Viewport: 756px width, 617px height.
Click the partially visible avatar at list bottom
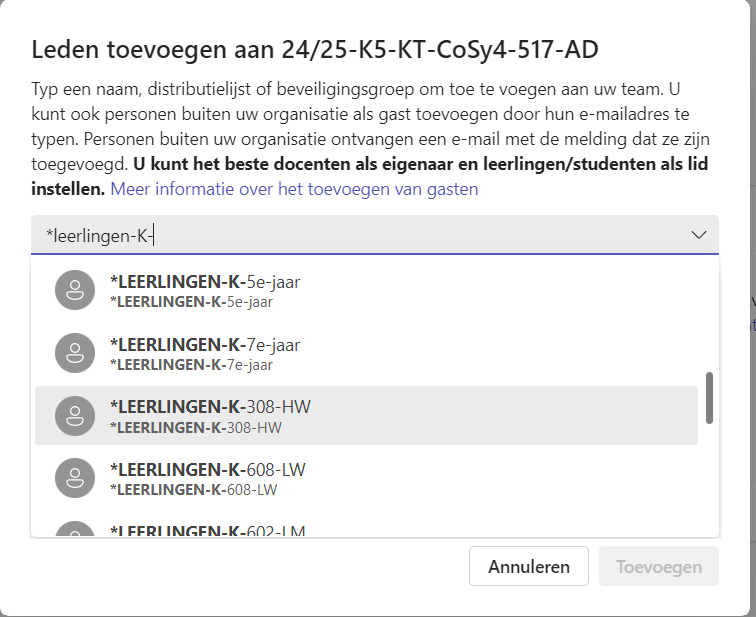(x=75, y=530)
